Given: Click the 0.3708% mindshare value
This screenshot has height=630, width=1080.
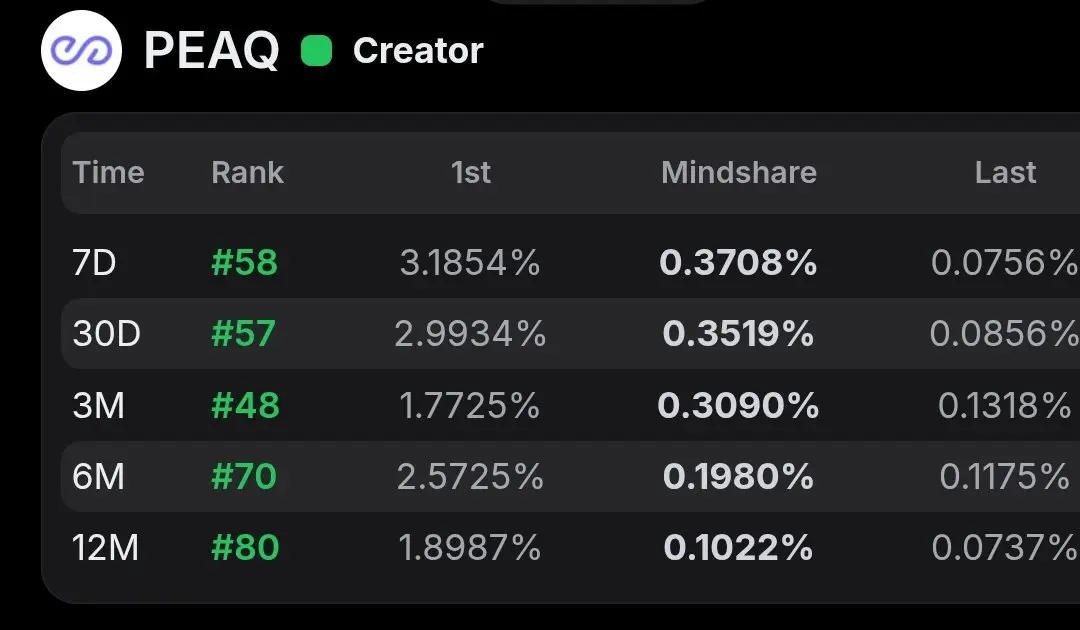Looking at the screenshot, I should coord(738,263).
